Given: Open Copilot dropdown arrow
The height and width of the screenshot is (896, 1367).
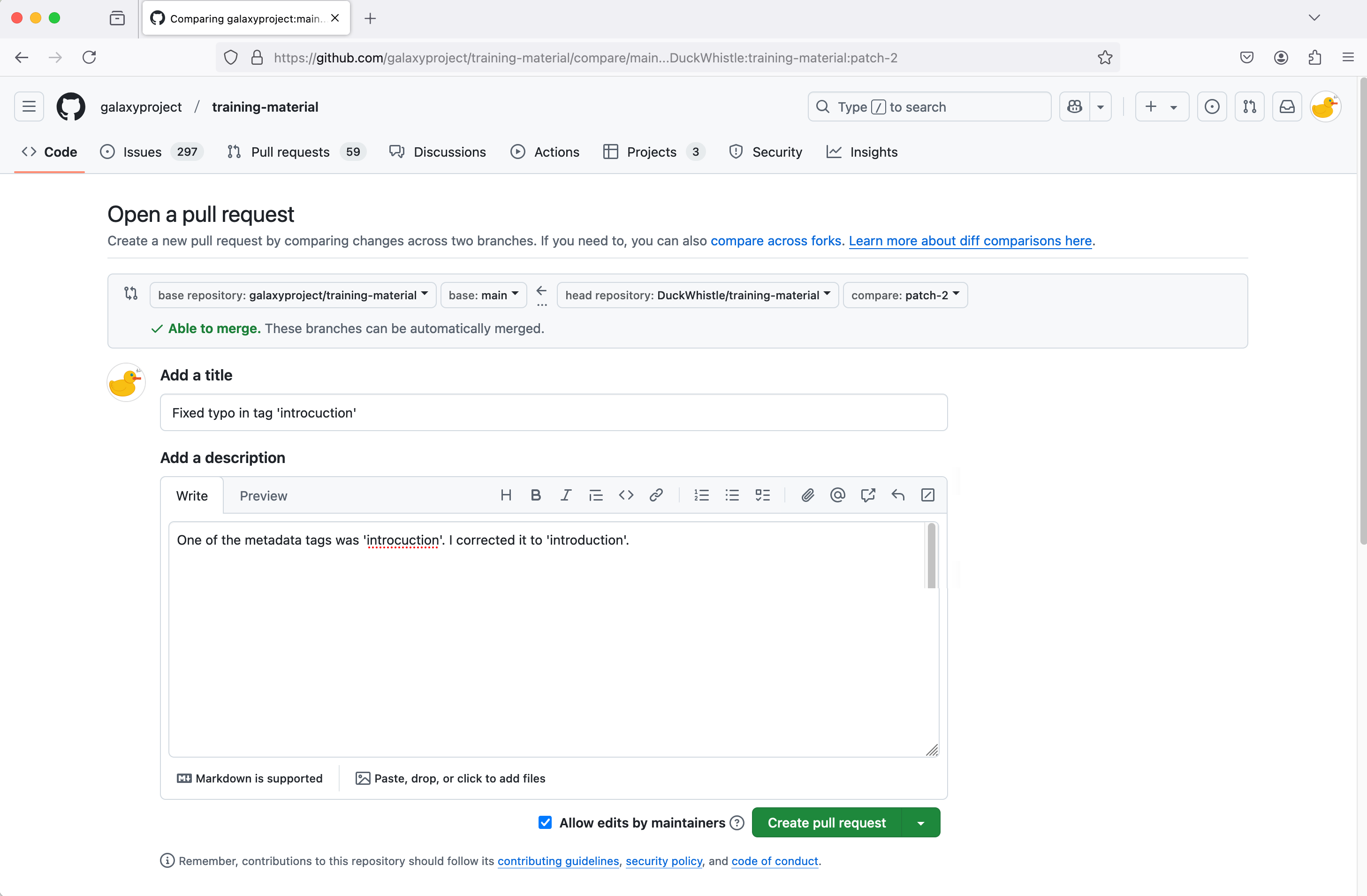Looking at the screenshot, I should pyautogui.click(x=1101, y=107).
